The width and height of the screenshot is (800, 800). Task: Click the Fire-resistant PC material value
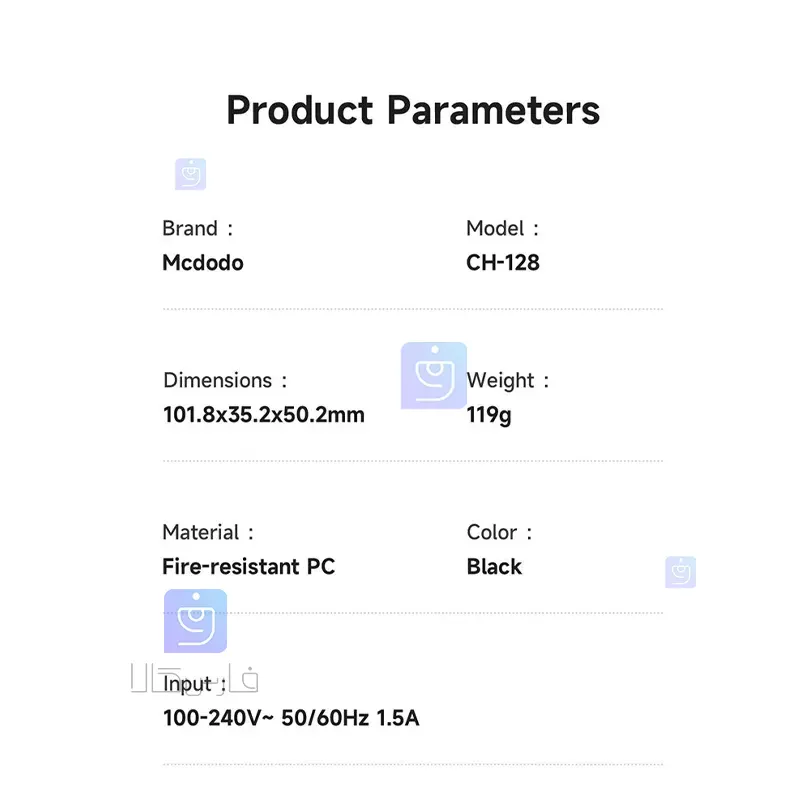pyautogui.click(x=249, y=567)
